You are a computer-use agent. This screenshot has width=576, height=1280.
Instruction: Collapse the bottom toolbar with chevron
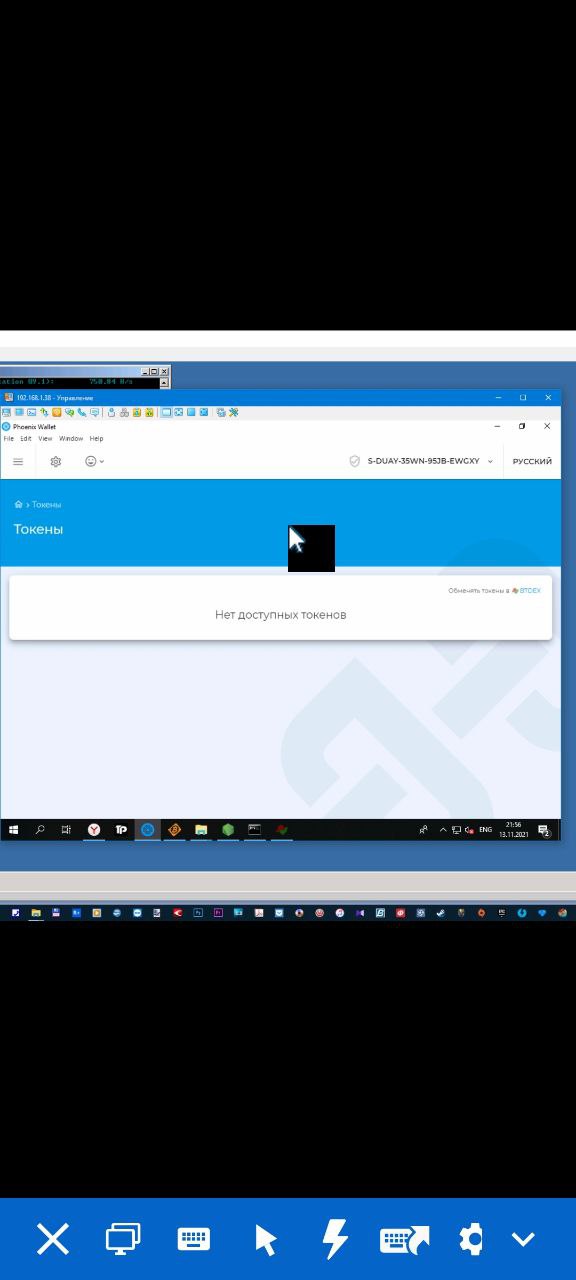click(523, 1240)
